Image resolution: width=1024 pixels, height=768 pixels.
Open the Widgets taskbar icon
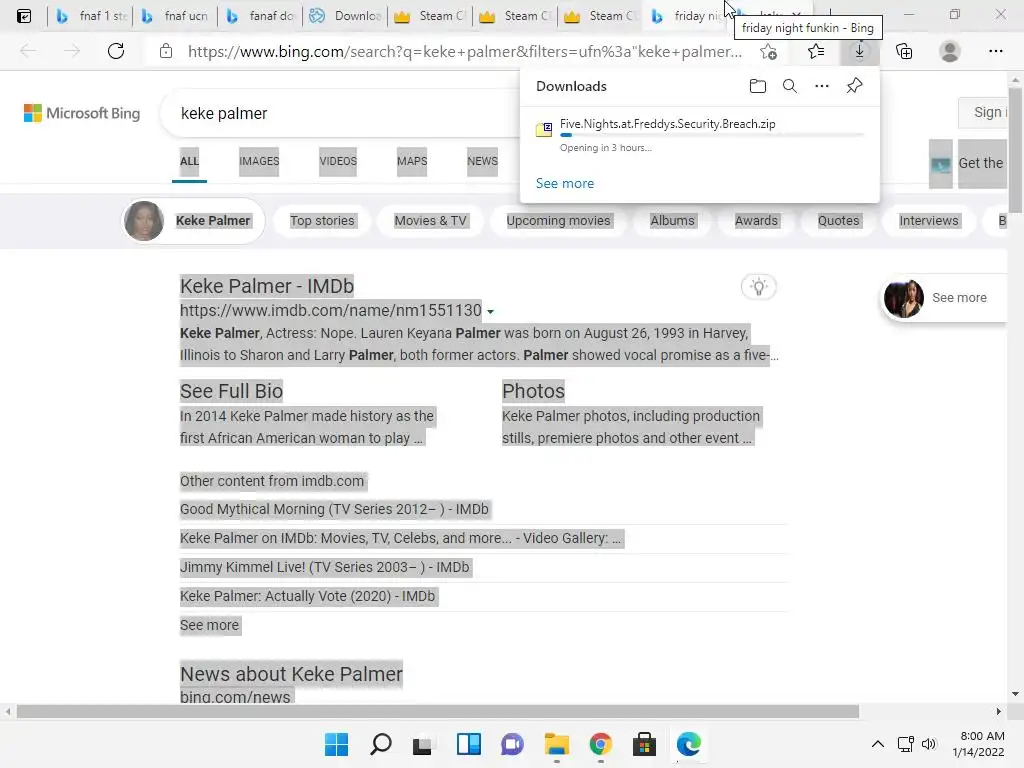click(x=469, y=744)
